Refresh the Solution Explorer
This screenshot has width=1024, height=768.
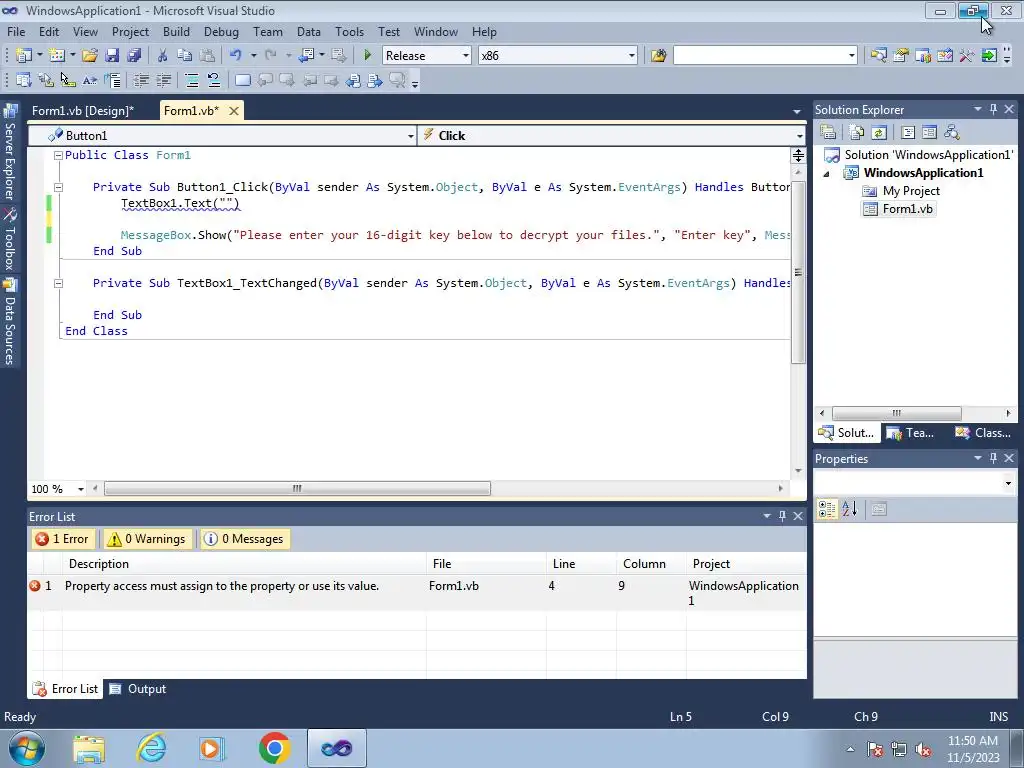tap(879, 133)
